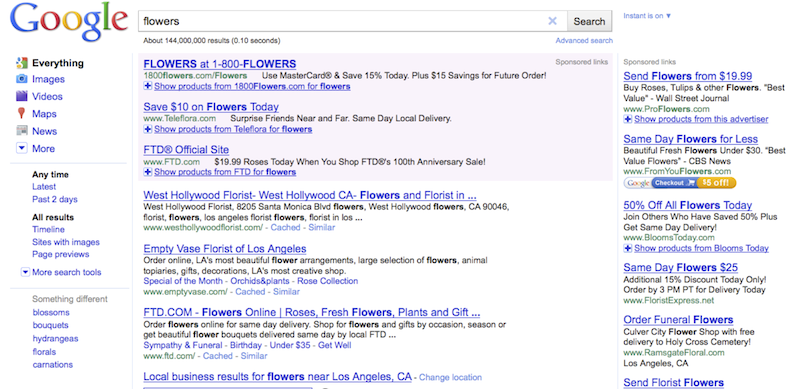
Task: Click the Maps pin icon
Action: click(21, 113)
